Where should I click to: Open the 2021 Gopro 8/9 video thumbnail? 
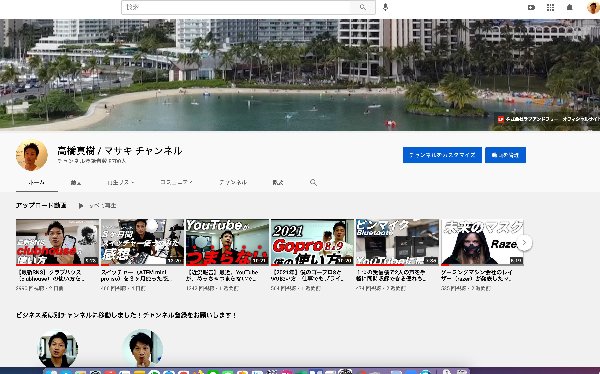tap(312, 242)
